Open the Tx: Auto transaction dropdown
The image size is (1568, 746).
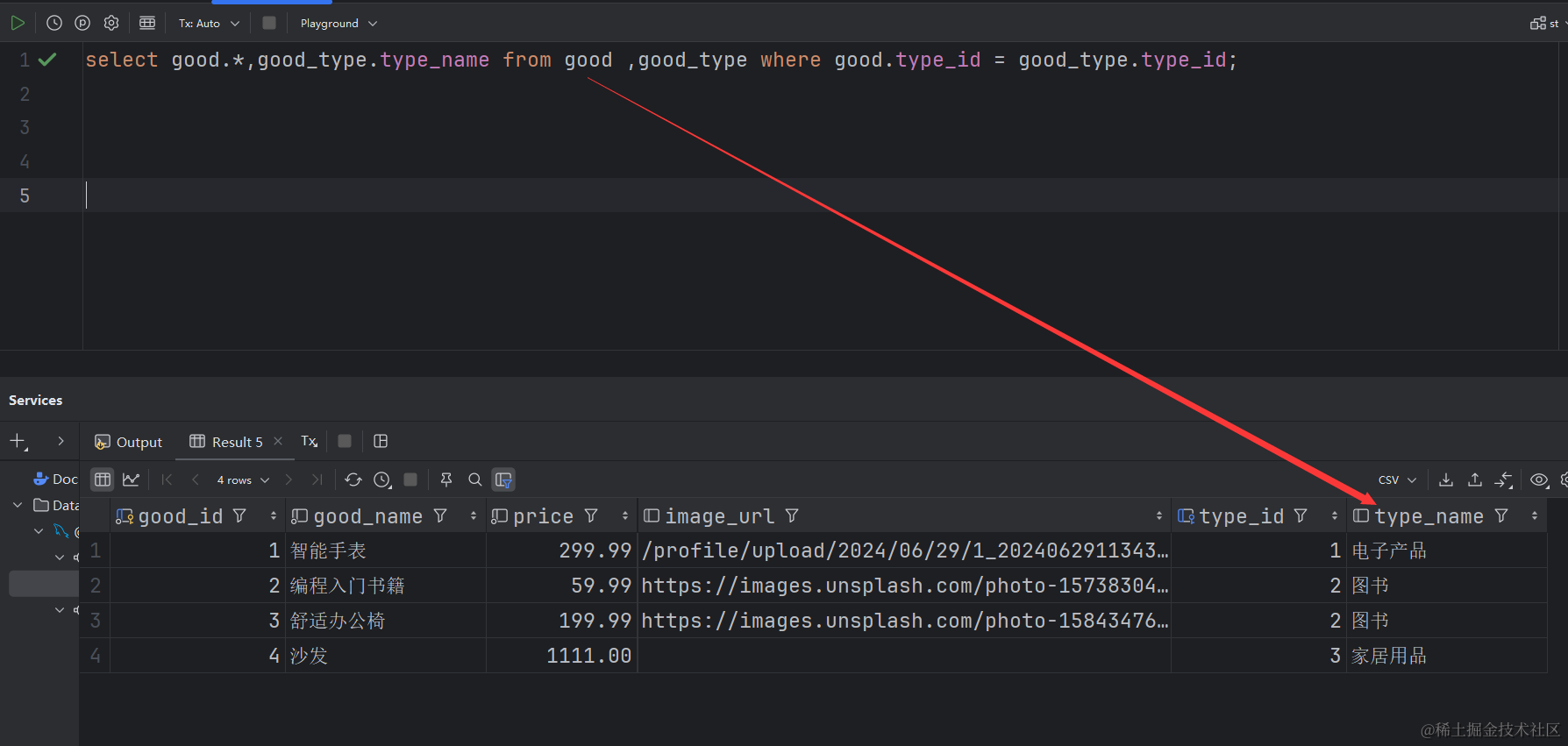209,24
